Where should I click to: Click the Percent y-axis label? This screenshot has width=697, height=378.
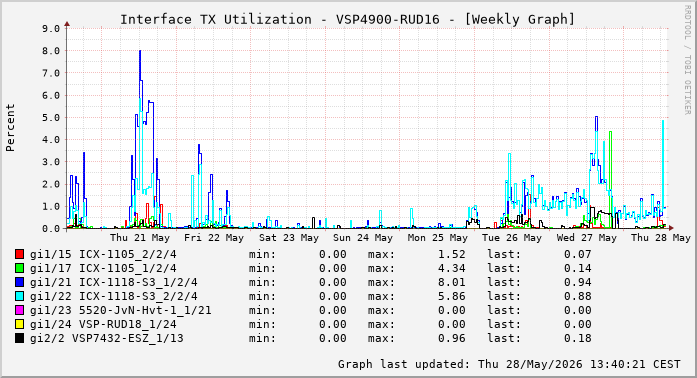(10, 128)
